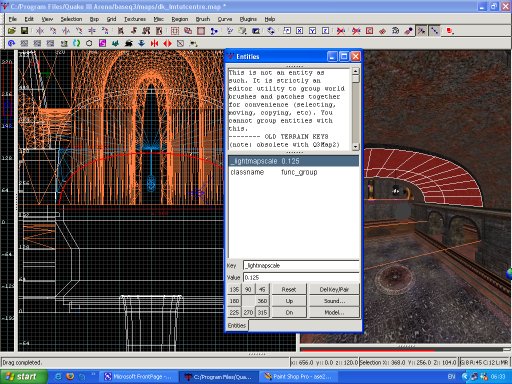512x384 pixels.
Task: Open the Textures menu
Action: 135,19
